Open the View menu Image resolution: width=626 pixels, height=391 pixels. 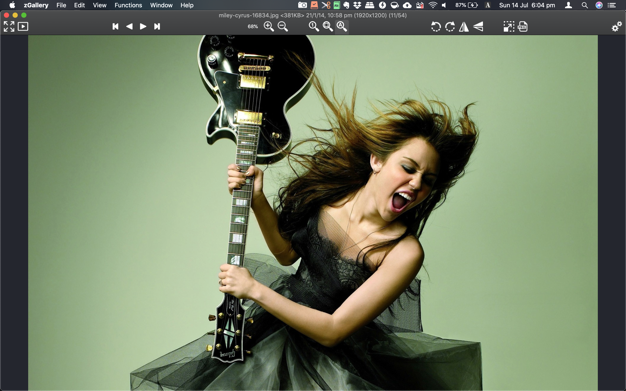(99, 5)
